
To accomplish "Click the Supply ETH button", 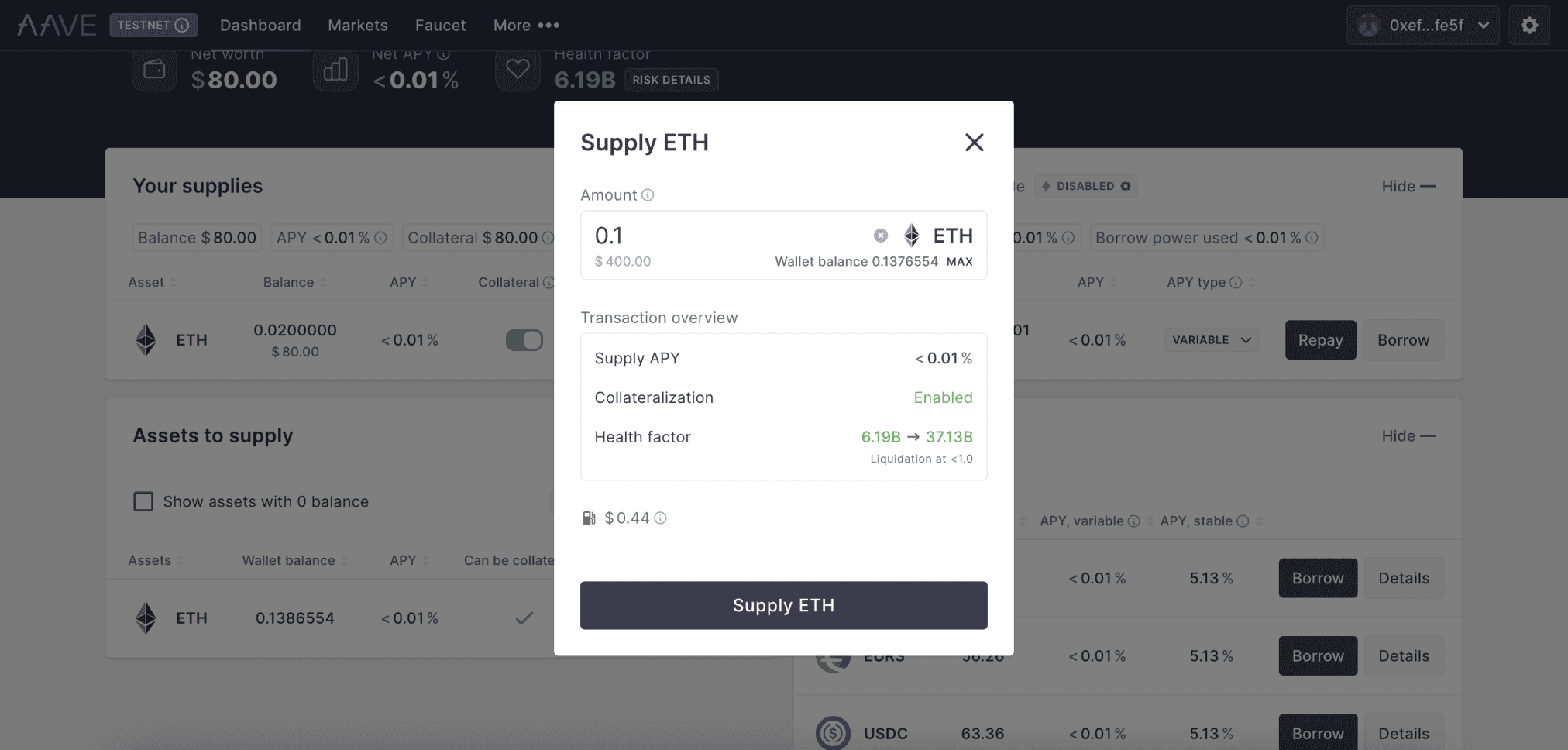I will pyautogui.click(x=783, y=605).
